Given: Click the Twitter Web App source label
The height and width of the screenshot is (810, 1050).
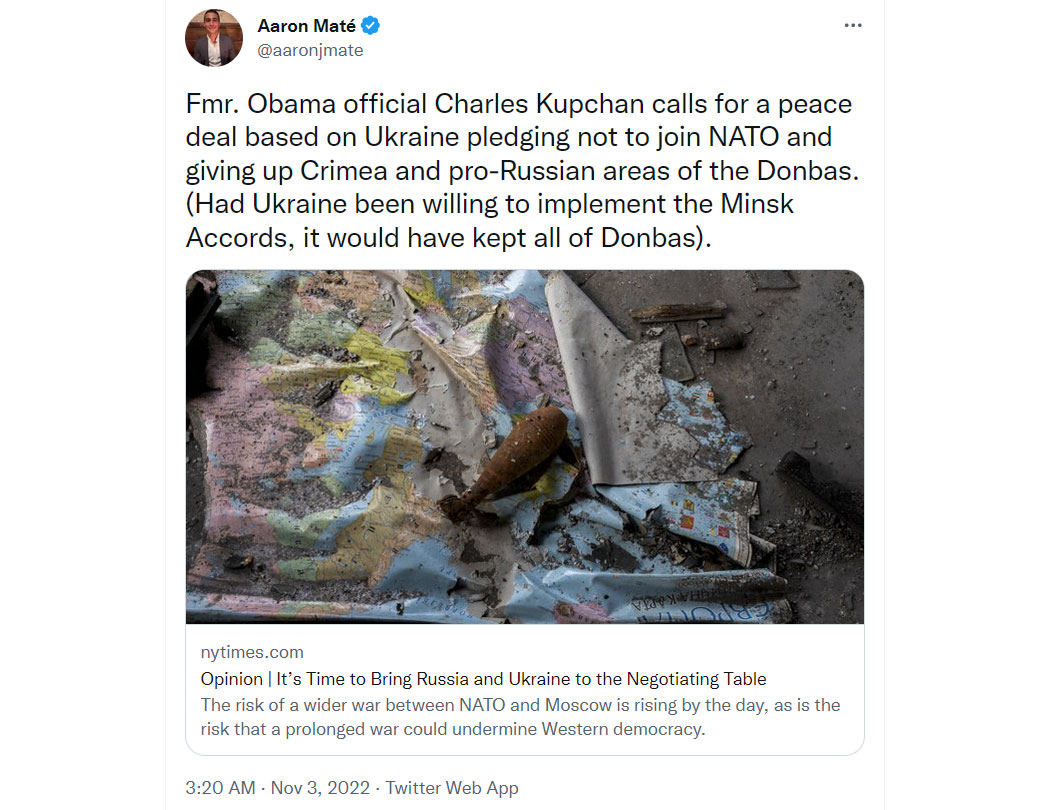Looking at the screenshot, I should tap(452, 788).
